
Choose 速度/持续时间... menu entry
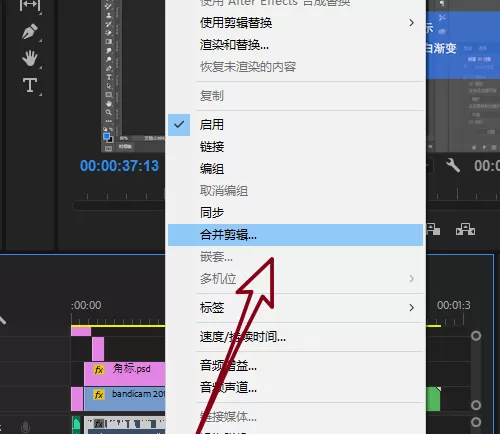(295, 337)
